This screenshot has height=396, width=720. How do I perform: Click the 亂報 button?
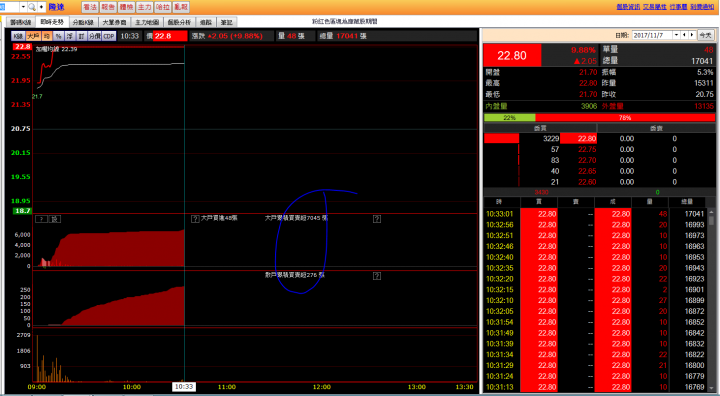[x=181, y=7]
